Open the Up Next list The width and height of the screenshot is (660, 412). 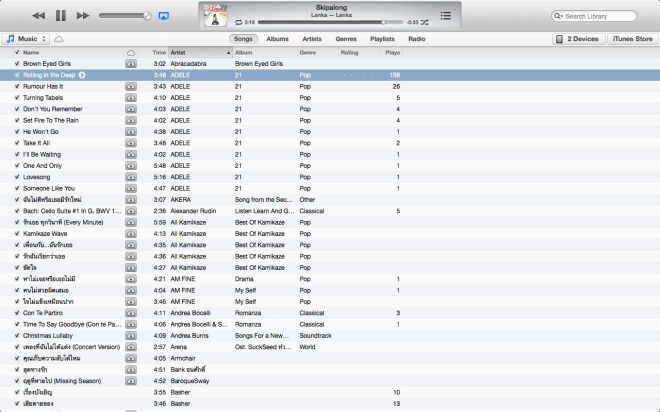click(x=445, y=16)
